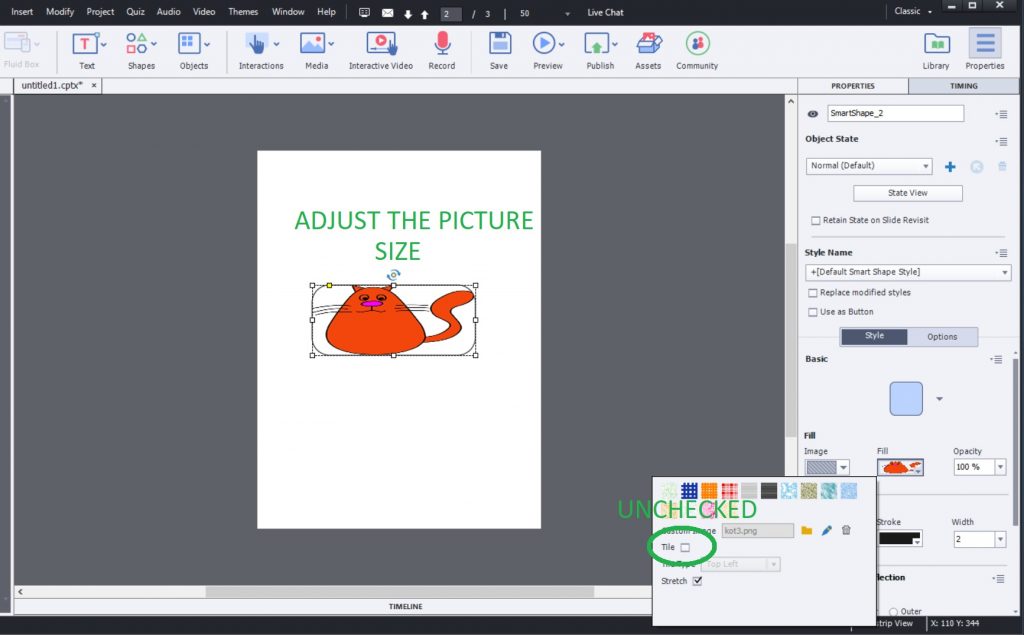
Task: Enable the Tile option
Action: (684, 547)
